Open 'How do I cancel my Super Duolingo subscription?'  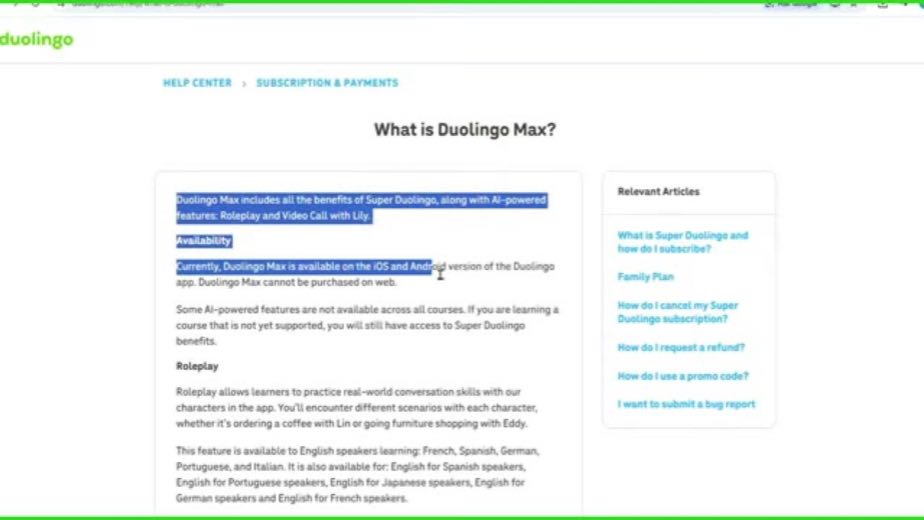point(677,312)
